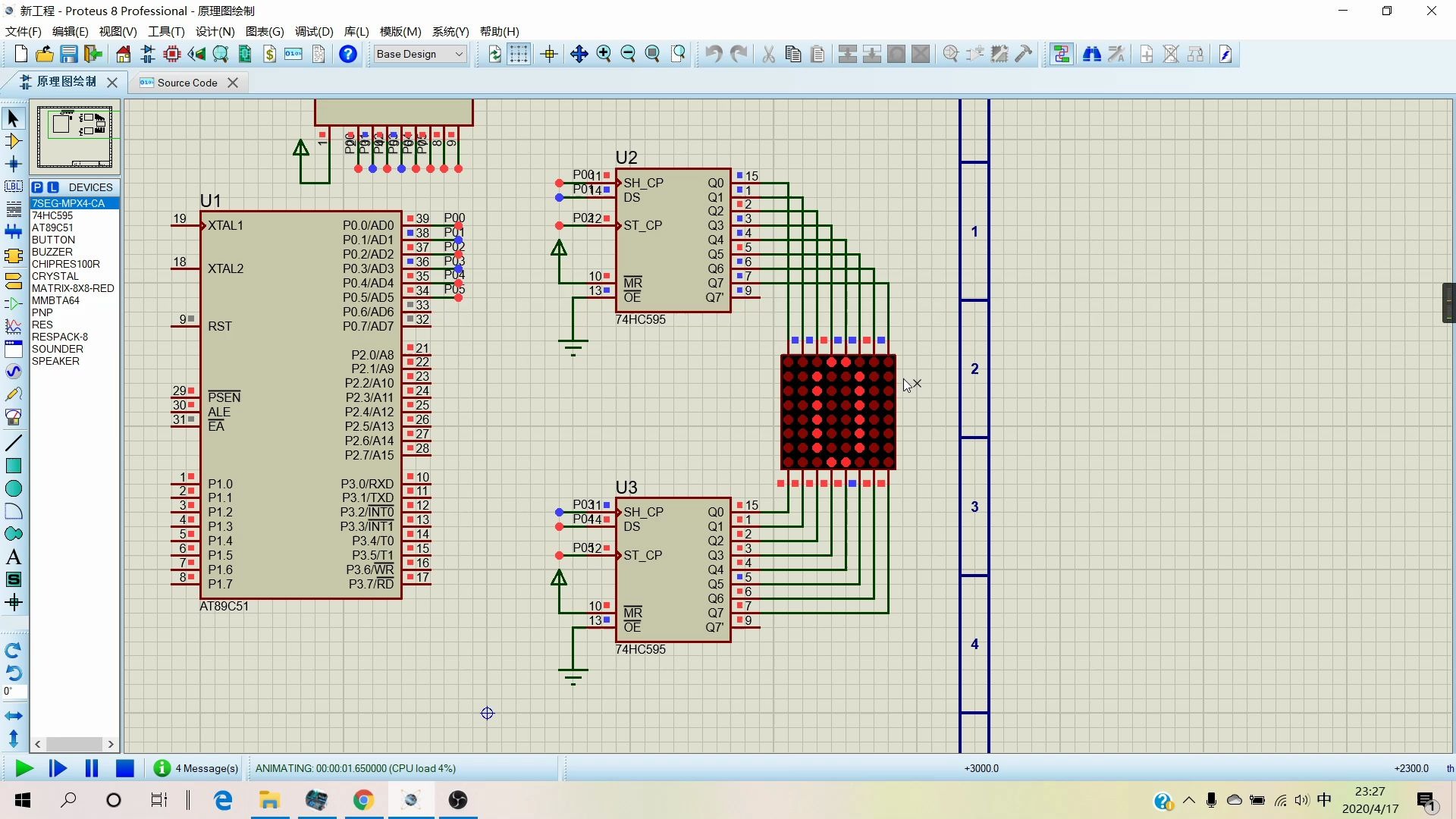Viewport: 1456px width, 819px height.
Task: Open volume control in system tray
Action: [1302, 800]
